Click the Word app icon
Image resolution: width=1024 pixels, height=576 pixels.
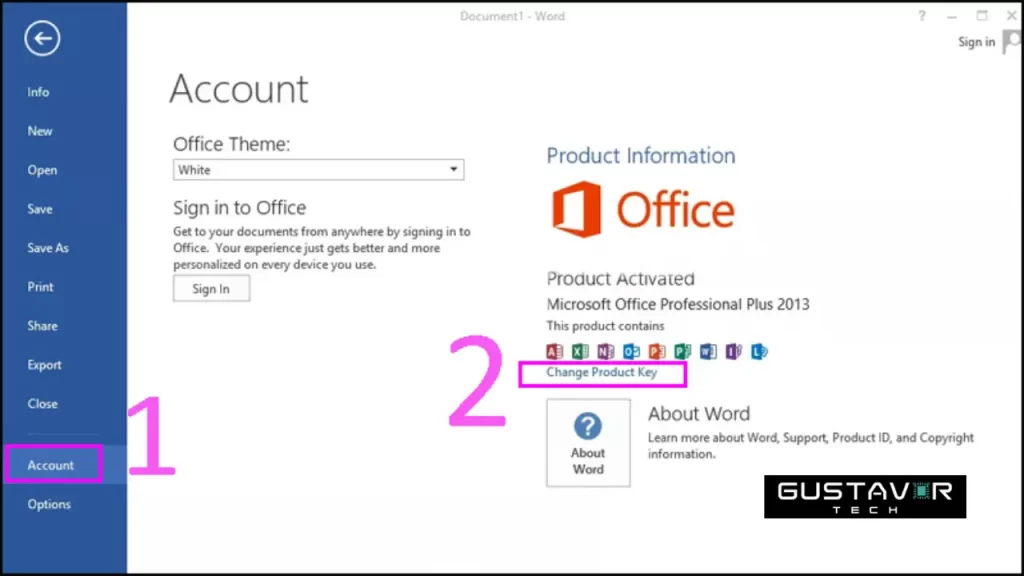coord(708,351)
